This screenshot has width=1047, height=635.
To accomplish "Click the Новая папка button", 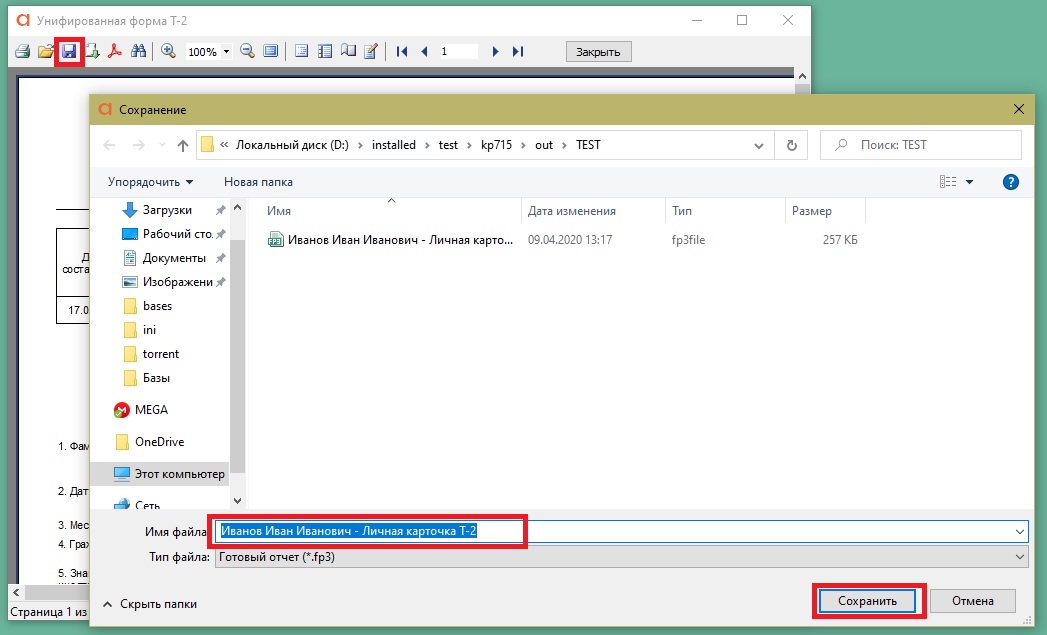I will click(258, 182).
